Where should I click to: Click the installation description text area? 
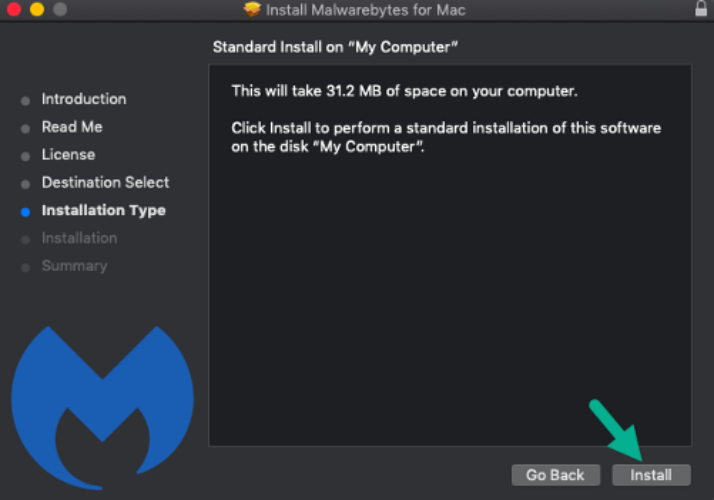click(450, 255)
